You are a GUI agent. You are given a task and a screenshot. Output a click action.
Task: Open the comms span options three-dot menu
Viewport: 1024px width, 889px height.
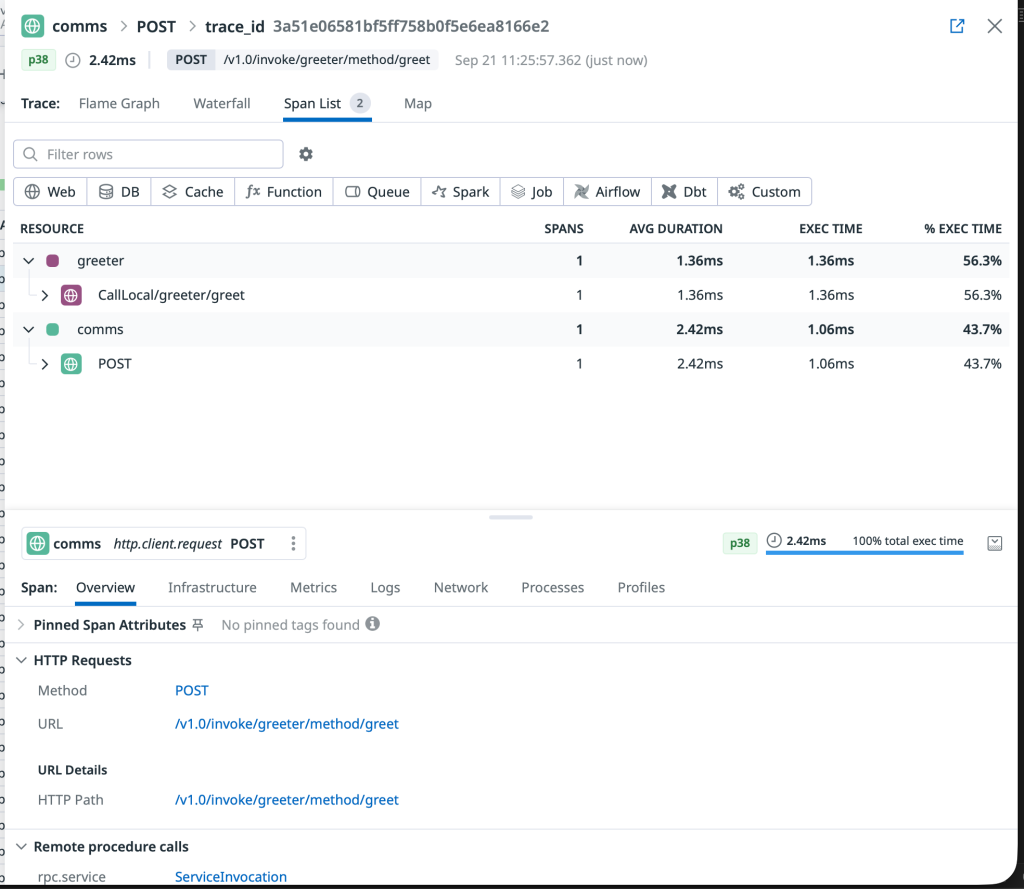tap(293, 543)
